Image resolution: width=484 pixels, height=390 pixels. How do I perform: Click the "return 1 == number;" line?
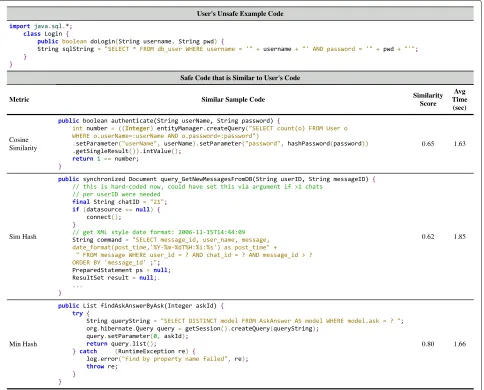point(105,159)
